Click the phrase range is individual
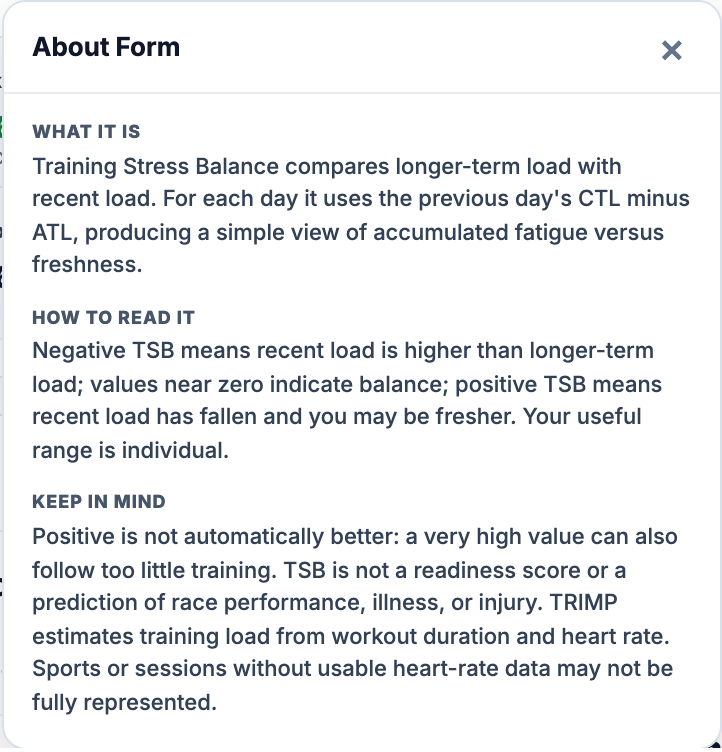722x752 pixels. coord(130,451)
